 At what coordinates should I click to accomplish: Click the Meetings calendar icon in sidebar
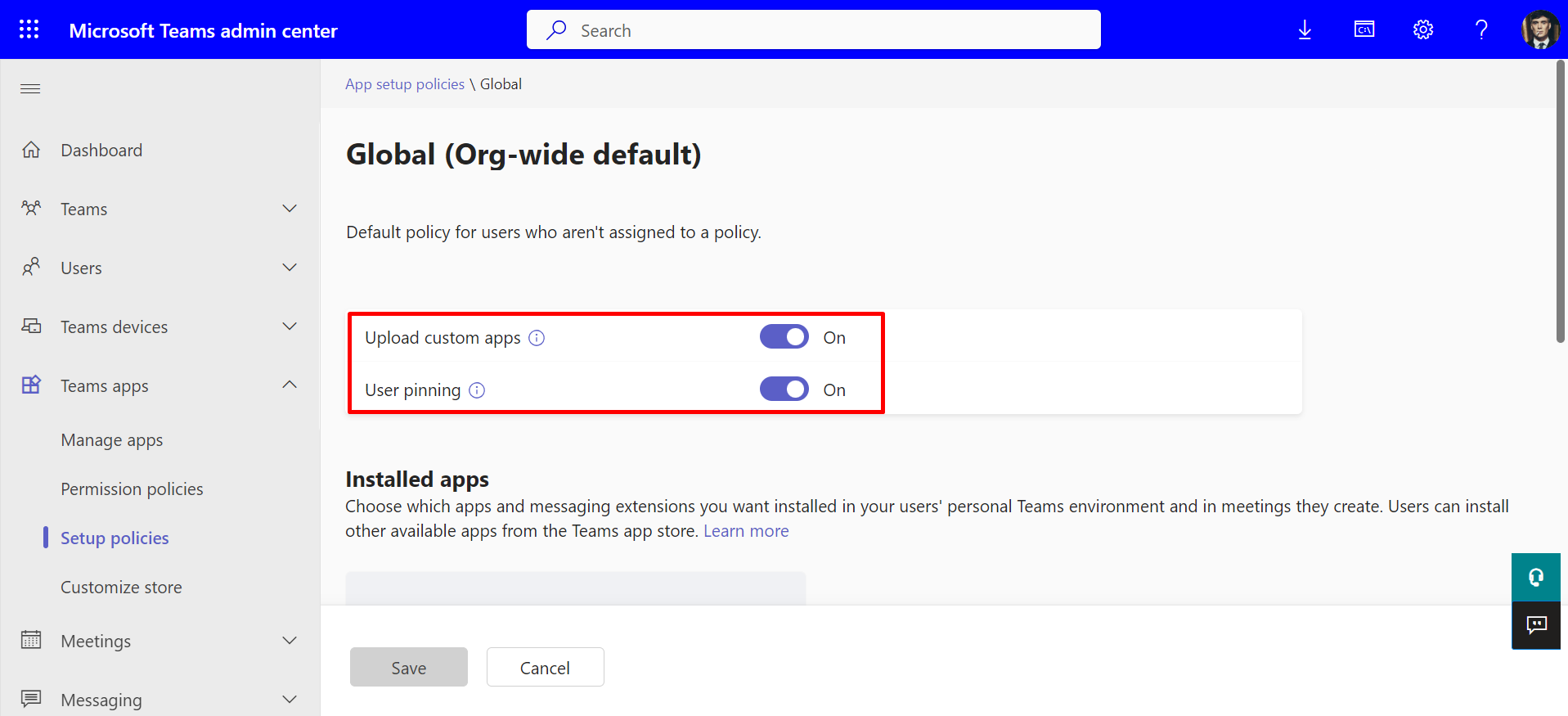point(31,640)
